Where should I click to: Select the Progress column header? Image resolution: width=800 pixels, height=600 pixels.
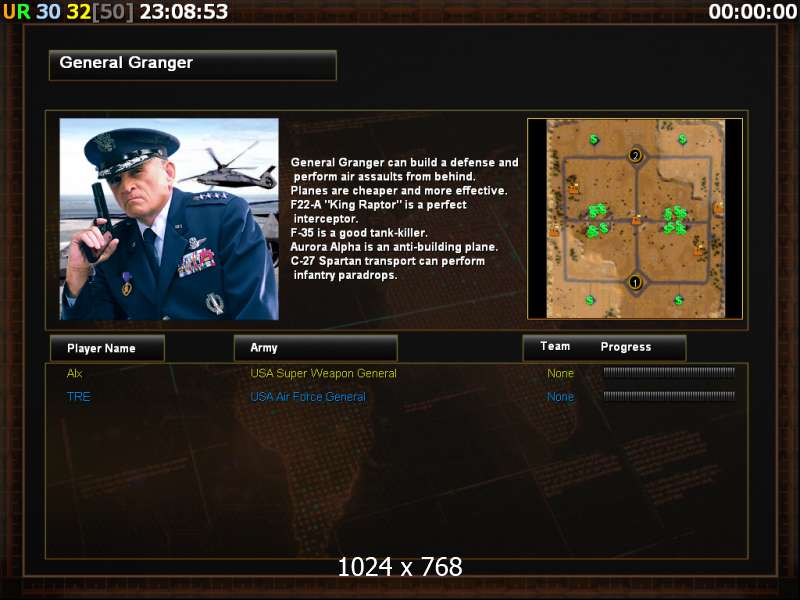[626, 347]
